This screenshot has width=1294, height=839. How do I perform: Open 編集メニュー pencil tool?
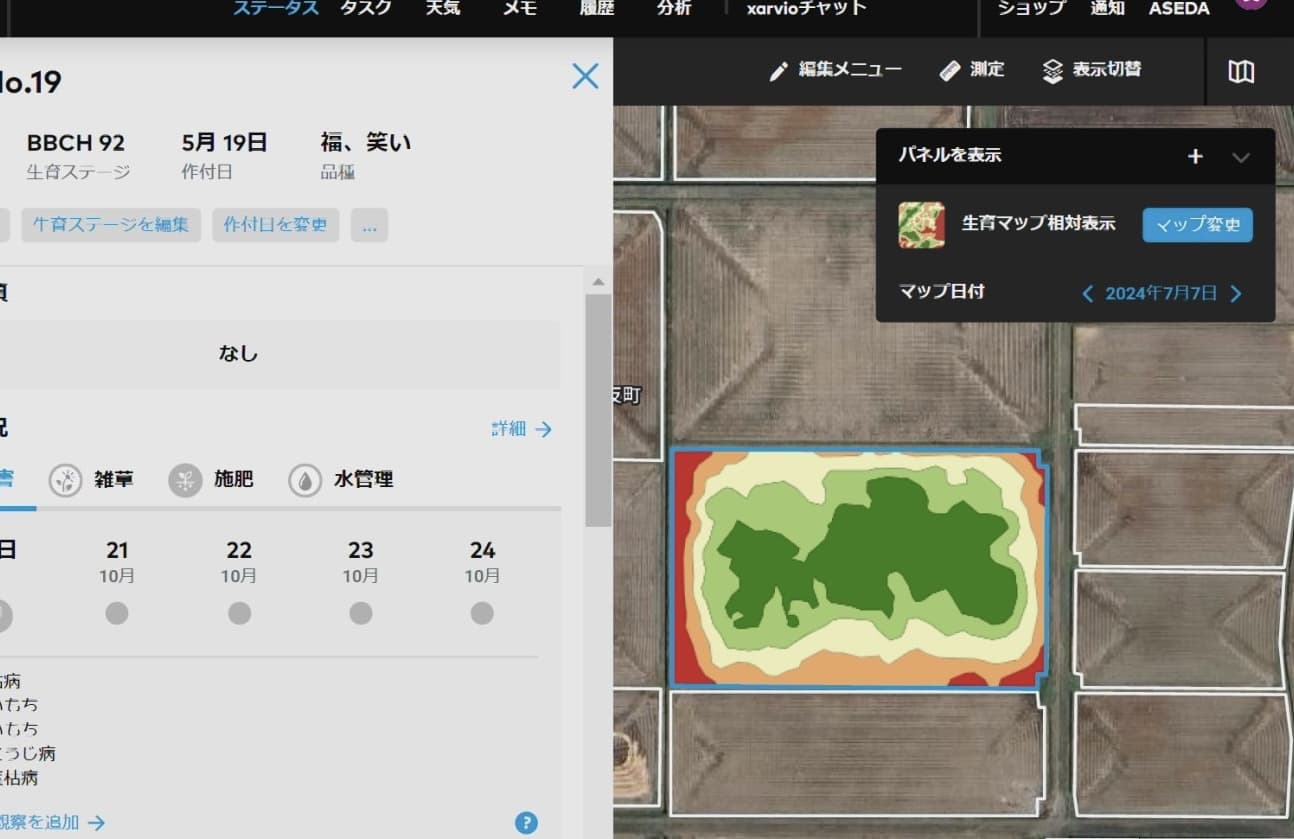coord(835,70)
